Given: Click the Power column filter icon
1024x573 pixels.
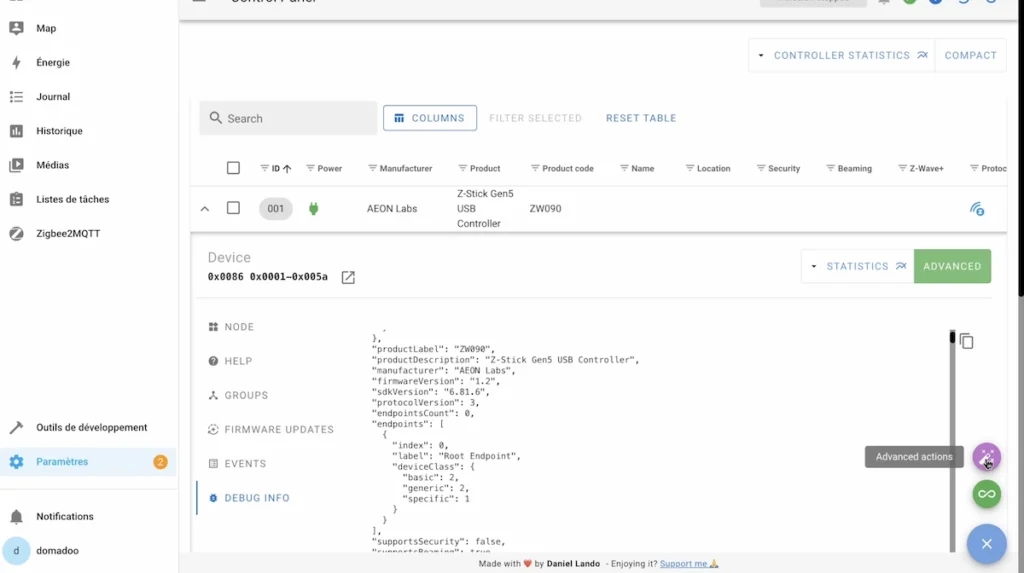Looking at the screenshot, I should (x=310, y=168).
